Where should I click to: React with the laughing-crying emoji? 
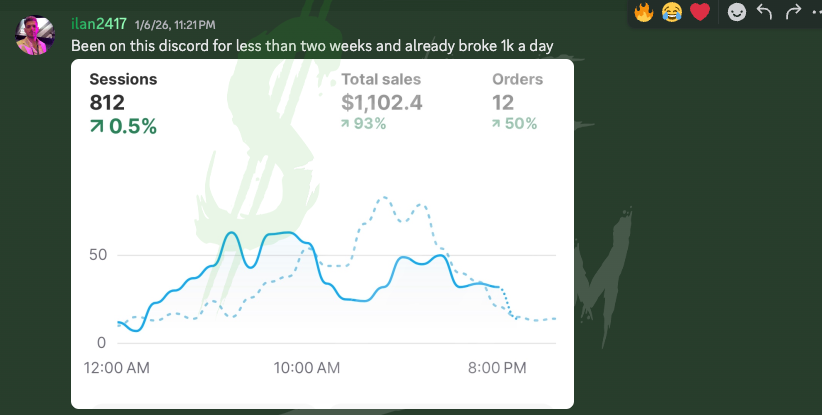point(671,13)
